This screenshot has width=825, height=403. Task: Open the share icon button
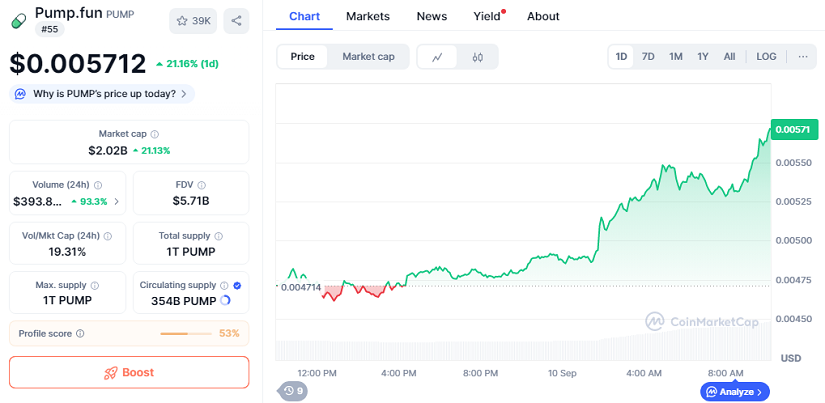(236, 21)
